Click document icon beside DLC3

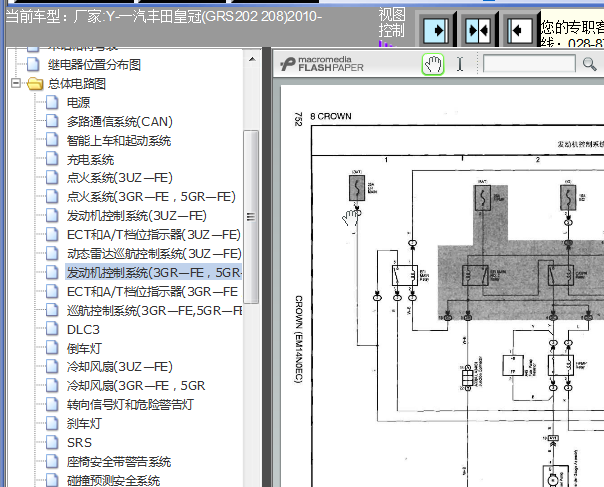tap(52, 329)
